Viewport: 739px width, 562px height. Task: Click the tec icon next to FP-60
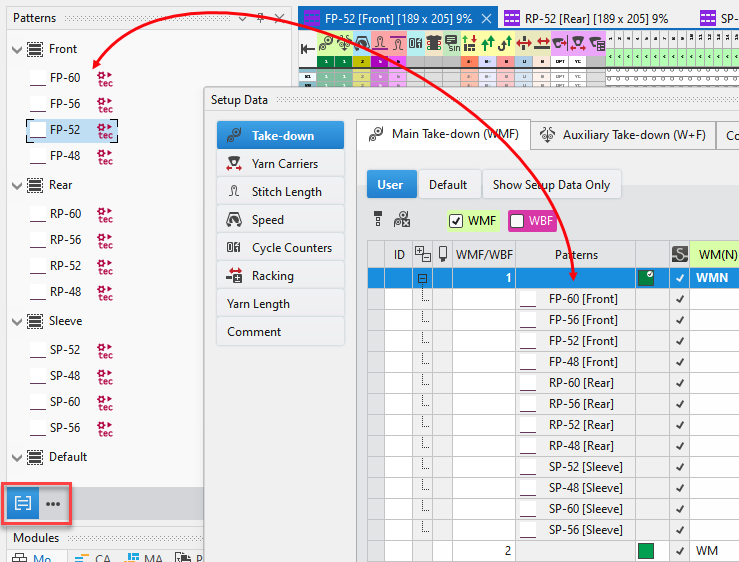click(x=105, y=78)
